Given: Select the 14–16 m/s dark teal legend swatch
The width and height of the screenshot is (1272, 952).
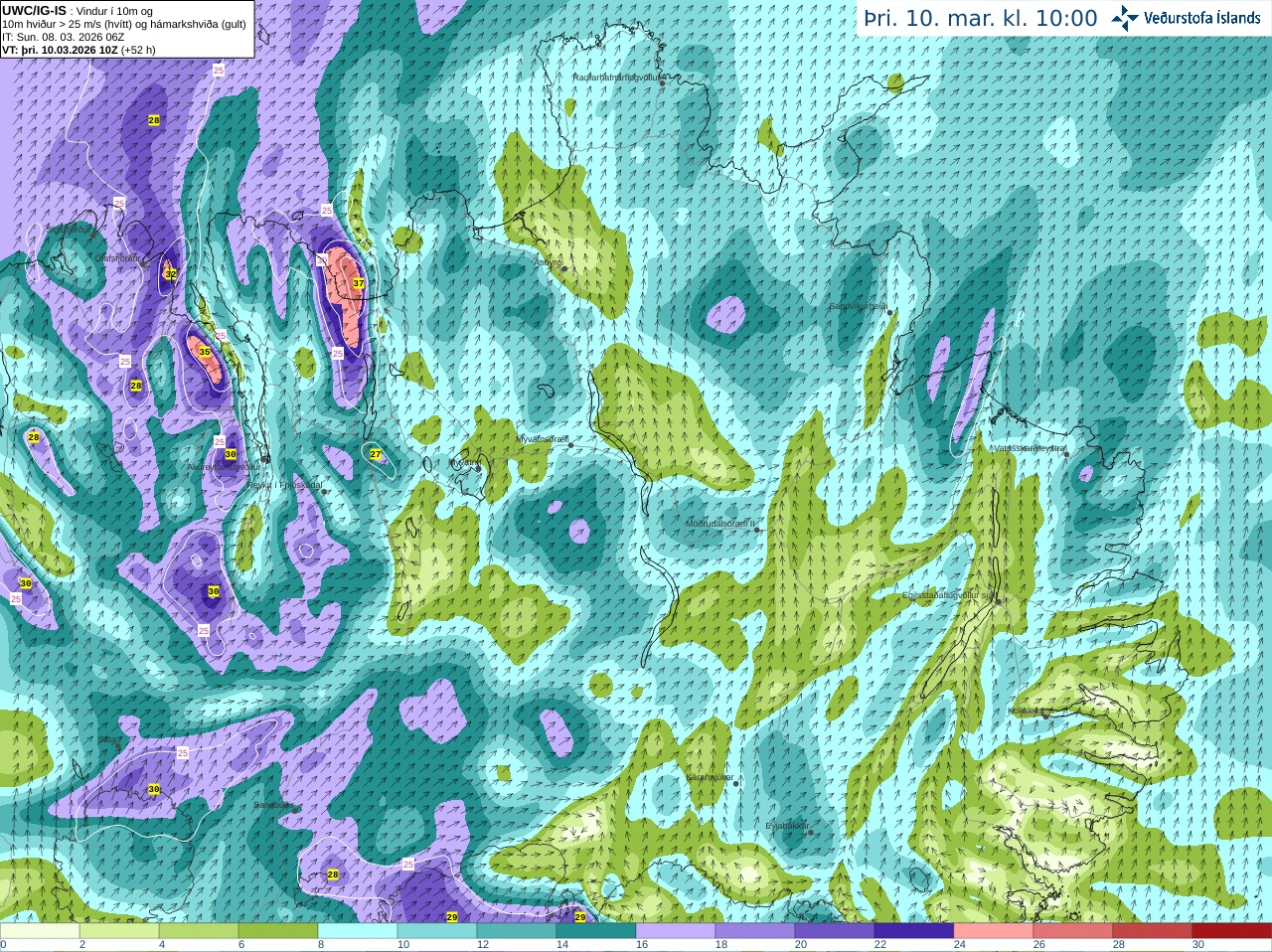Looking at the screenshot, I should (x=596, y=931).
